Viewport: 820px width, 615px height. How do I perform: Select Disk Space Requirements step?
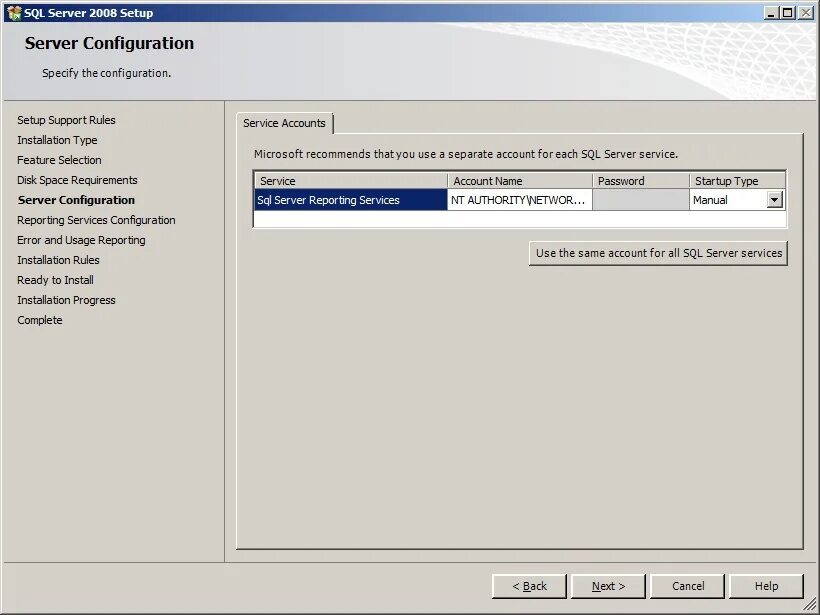coord(77,180)
